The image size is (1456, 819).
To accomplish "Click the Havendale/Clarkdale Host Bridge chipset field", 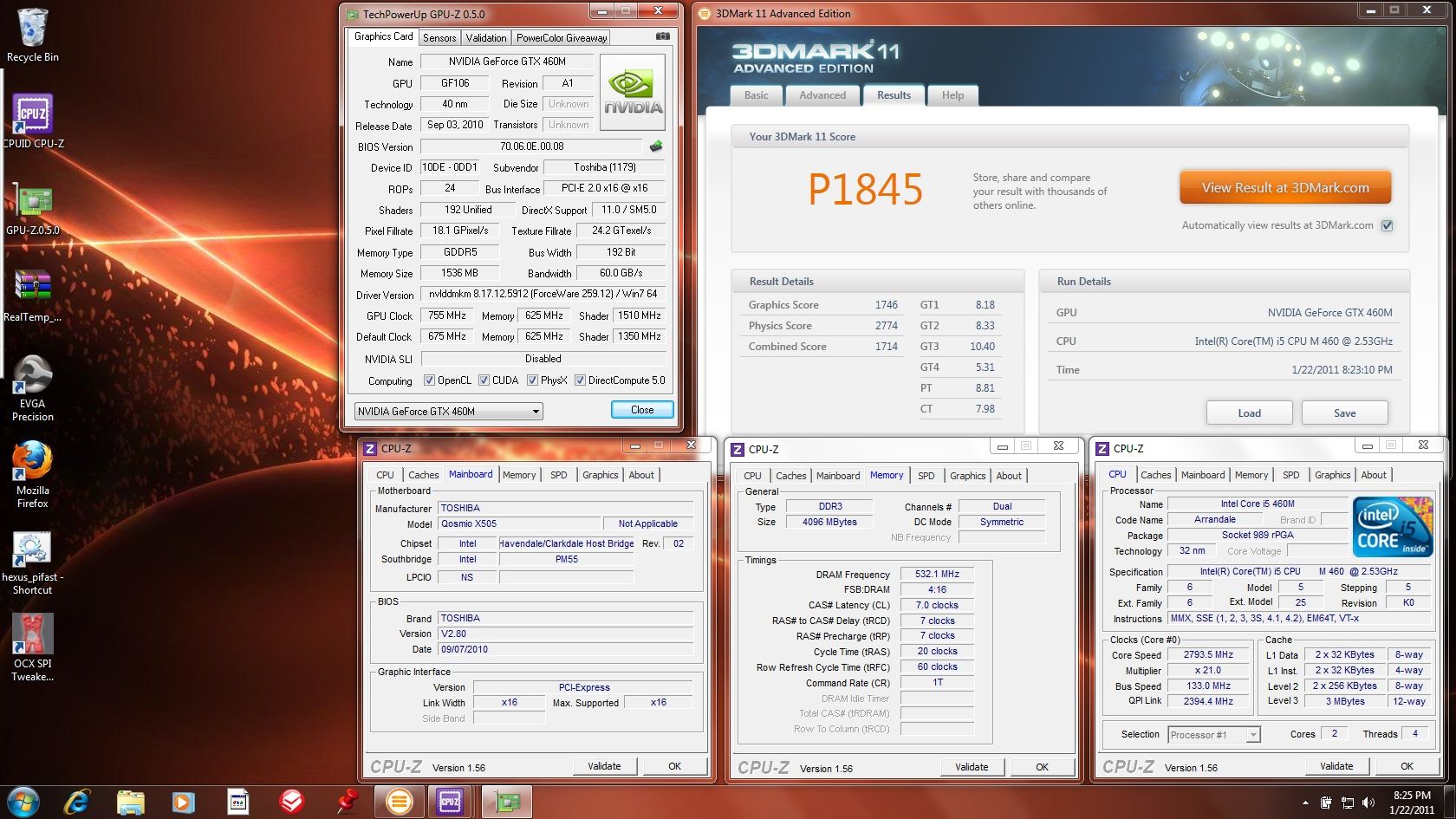I will pos(566,543).
